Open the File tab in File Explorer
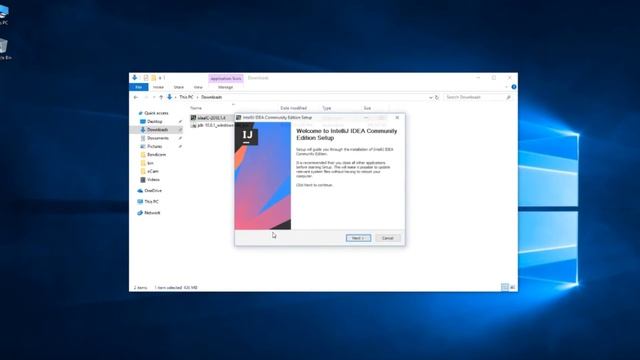640x360 pixels. point(139,87)
